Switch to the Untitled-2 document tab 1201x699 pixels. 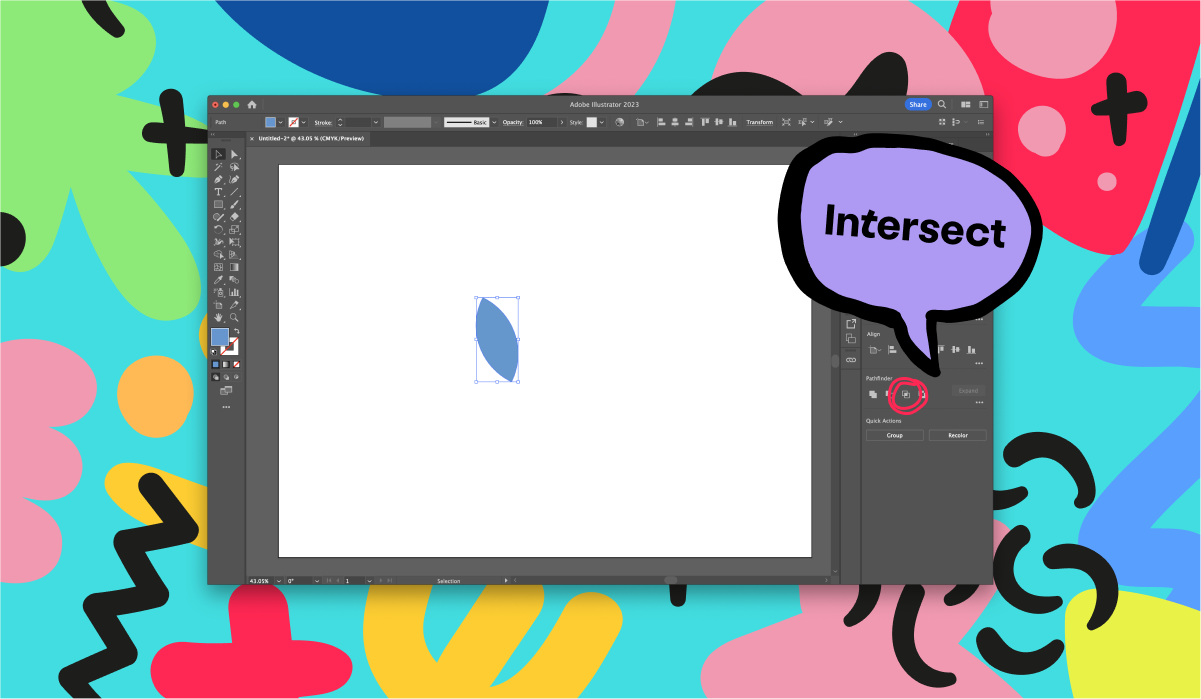pos(310,138)
